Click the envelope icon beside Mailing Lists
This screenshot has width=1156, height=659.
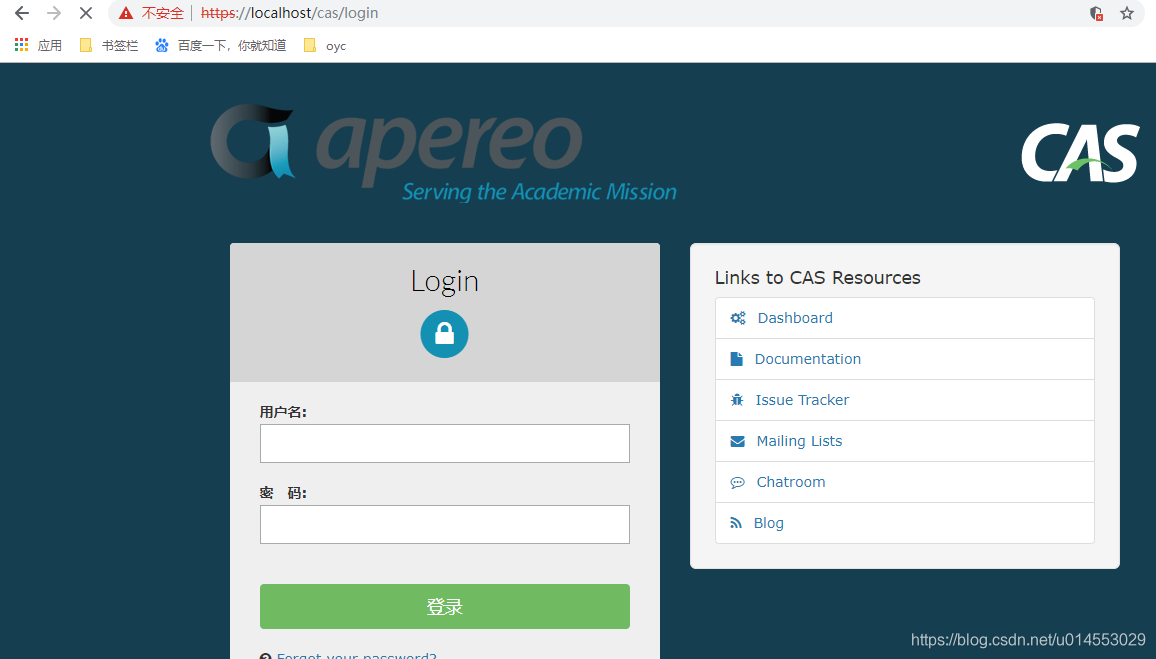coord(737,441)
